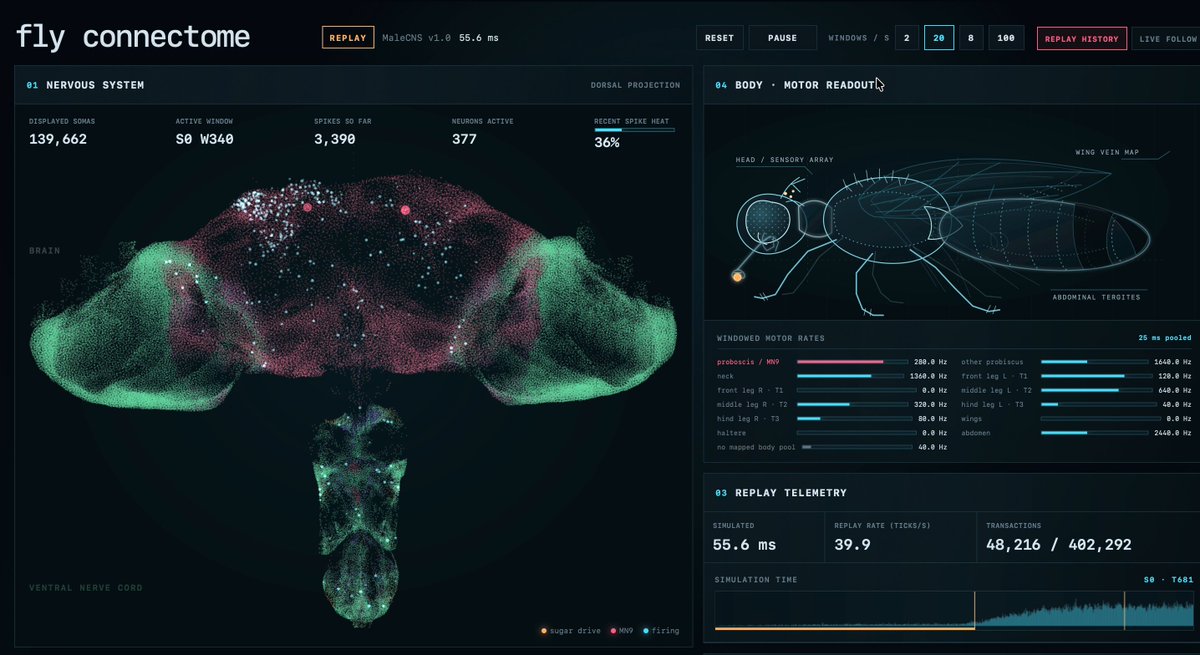Click the front leg L · T1 rate bar

click(x=1097, y=376)
